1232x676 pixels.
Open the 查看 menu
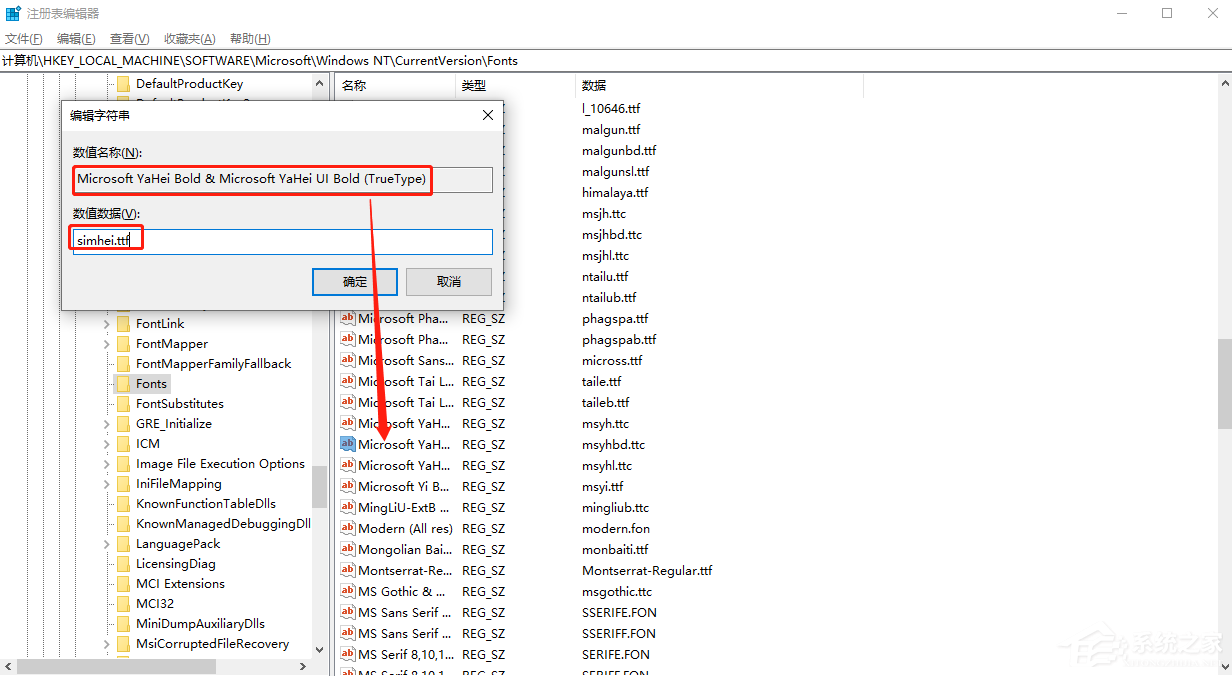[x=128, y=38]
